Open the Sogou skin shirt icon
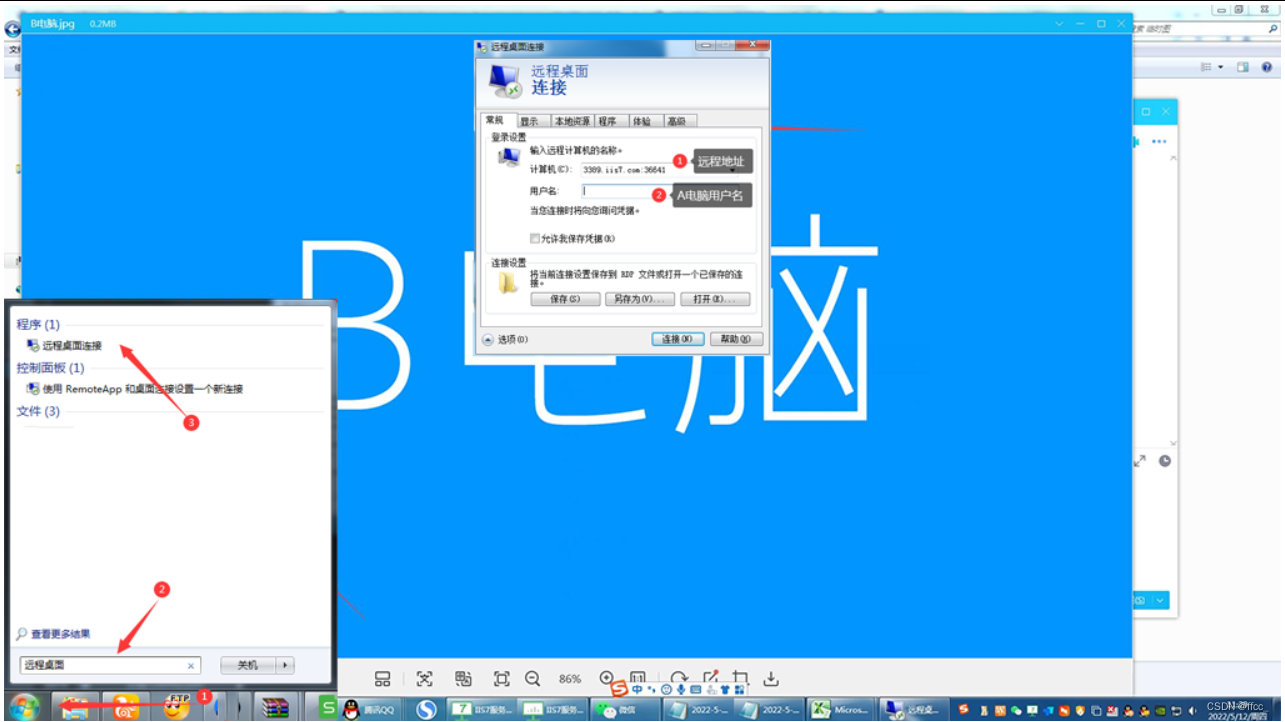Image resolution: width=1285 pixels, height=722 pixels. (724, 690)
